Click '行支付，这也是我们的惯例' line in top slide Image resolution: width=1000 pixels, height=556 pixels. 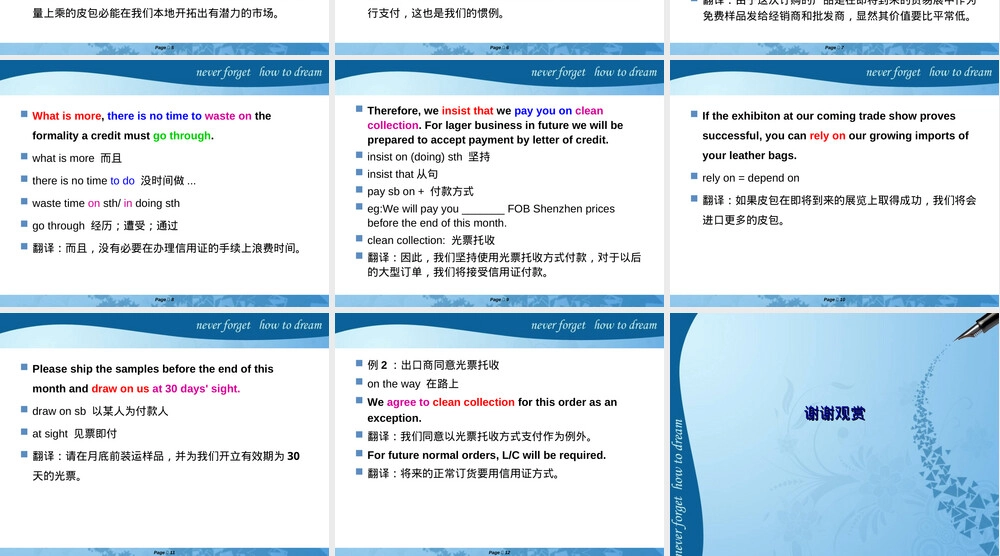pos(436,13)
